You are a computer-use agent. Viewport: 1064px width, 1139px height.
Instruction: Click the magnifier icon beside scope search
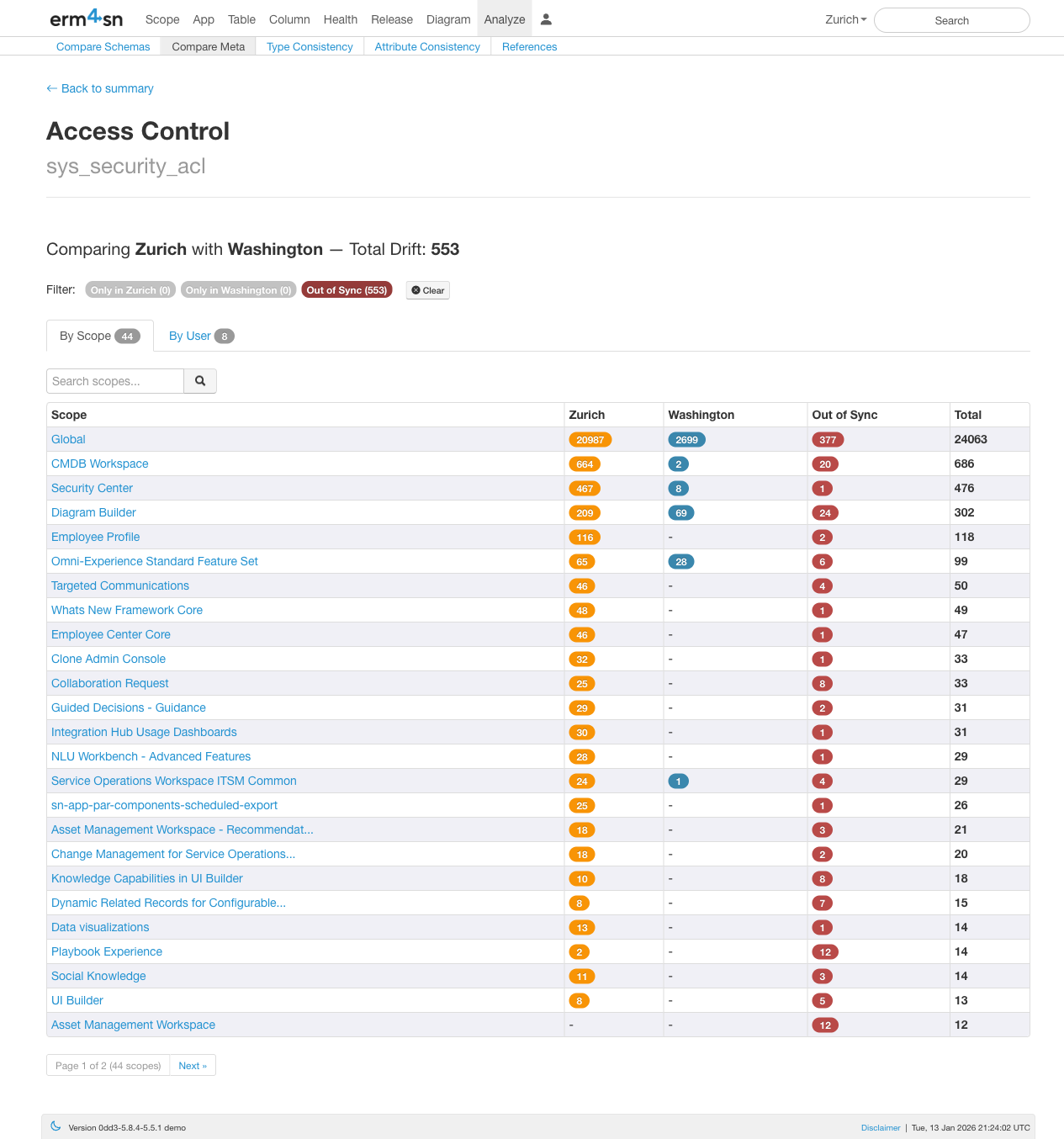[x=199, y=381]
